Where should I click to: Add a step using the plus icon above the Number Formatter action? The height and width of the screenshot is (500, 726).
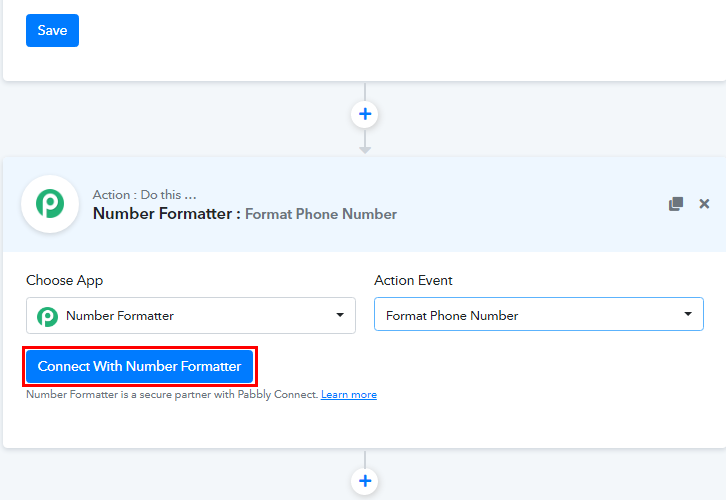(365, 114)
